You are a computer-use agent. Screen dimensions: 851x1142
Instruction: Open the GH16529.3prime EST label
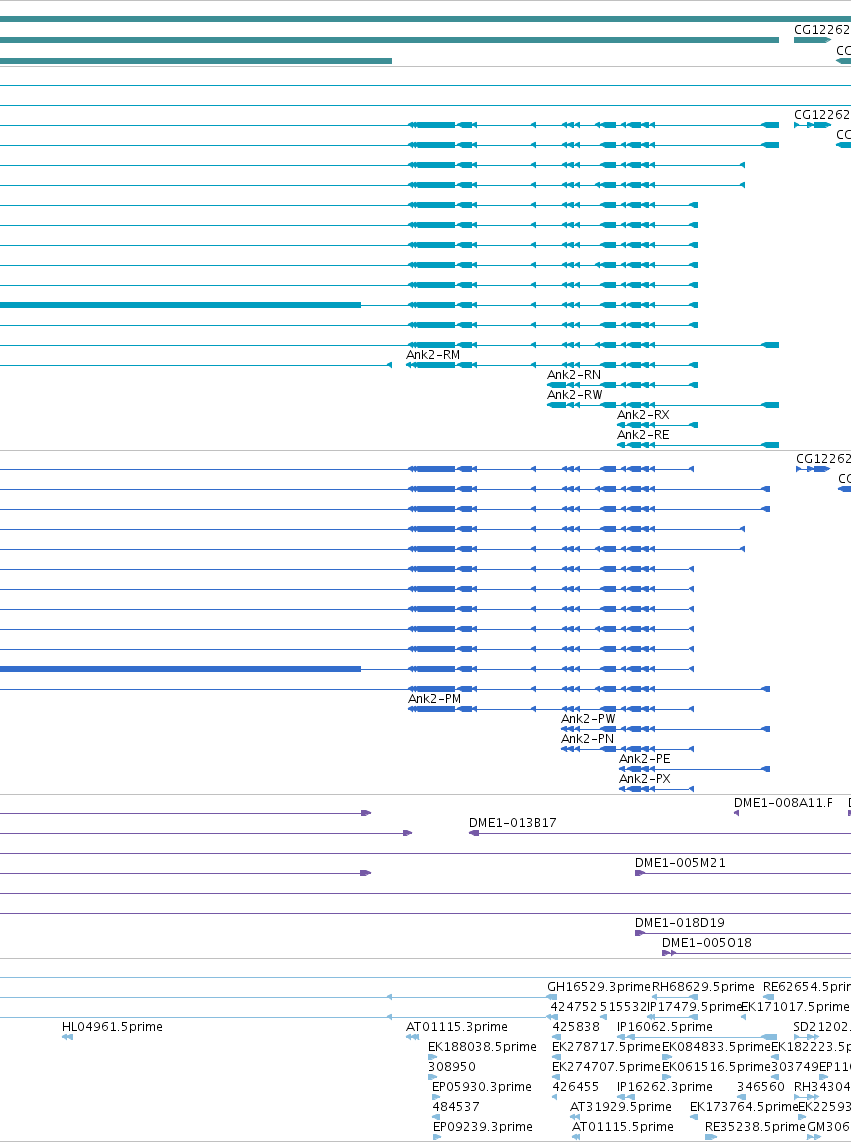coord(599,986)
